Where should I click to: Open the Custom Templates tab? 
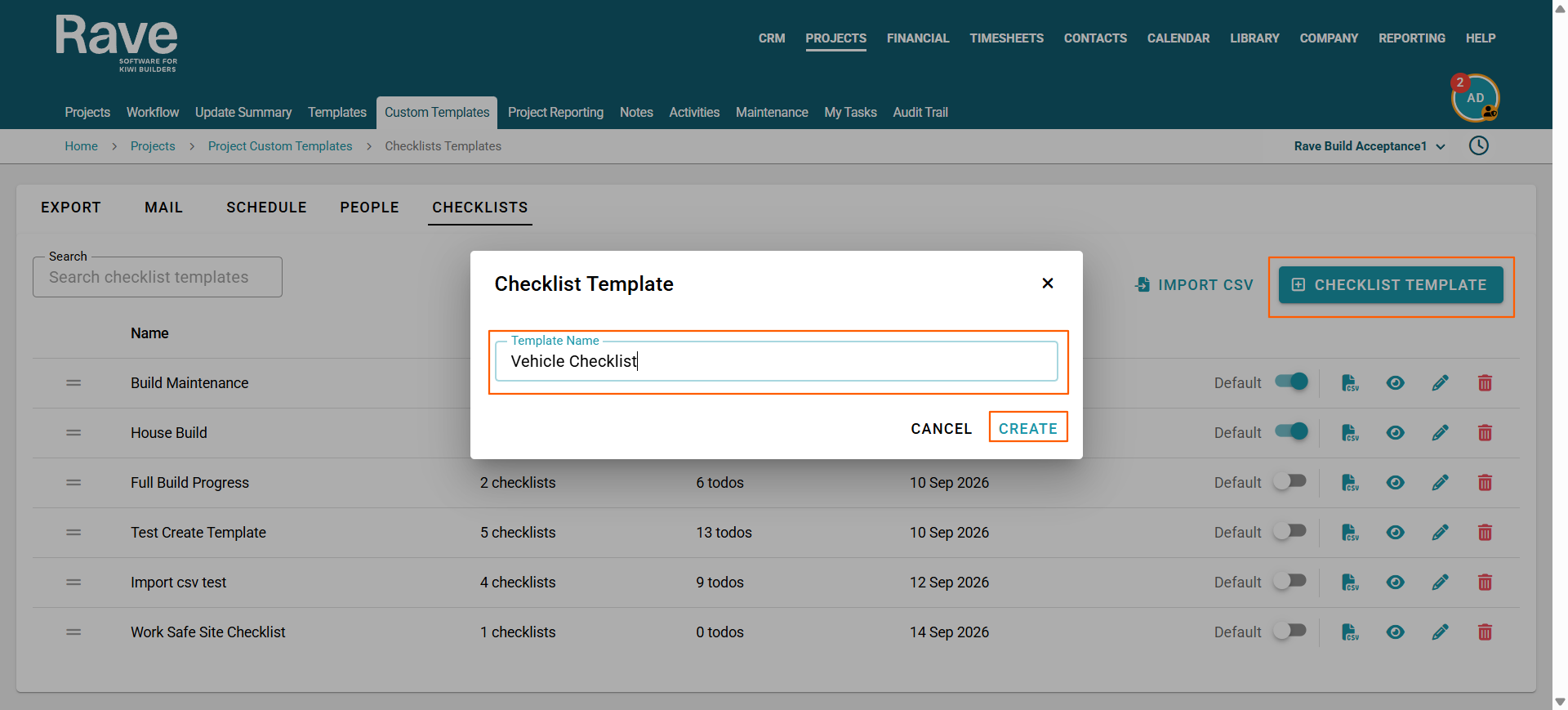coord(437,113)
